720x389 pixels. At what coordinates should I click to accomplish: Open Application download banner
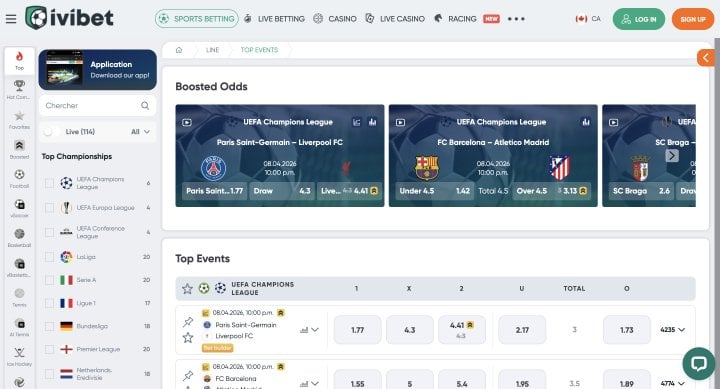click(97, 69)
